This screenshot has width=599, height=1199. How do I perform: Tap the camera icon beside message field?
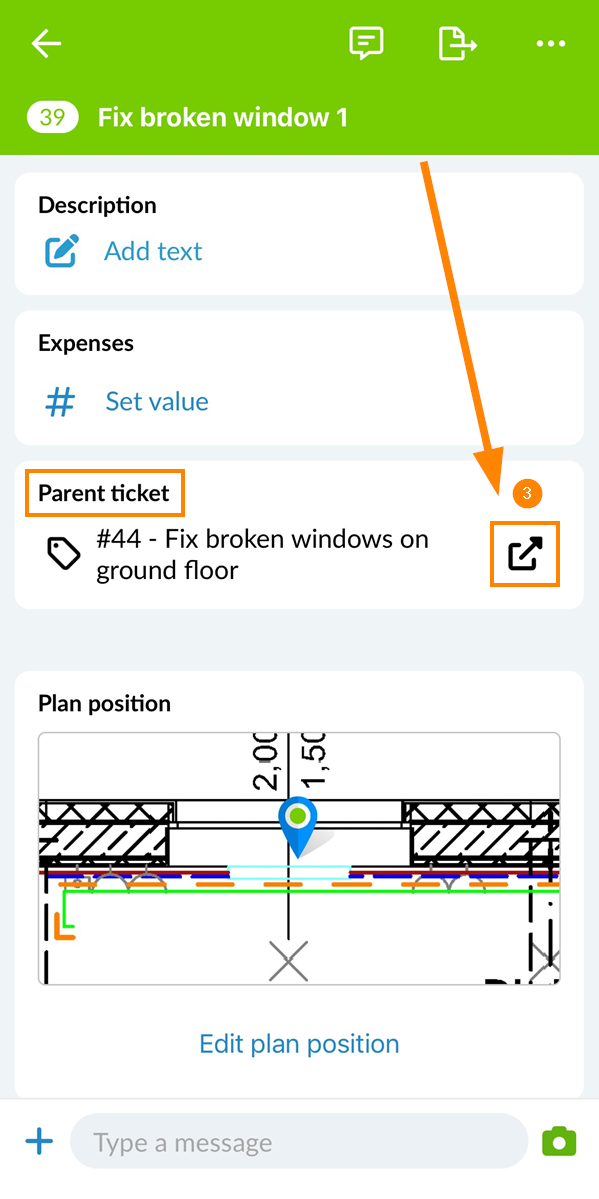(x=558, y=1142)
